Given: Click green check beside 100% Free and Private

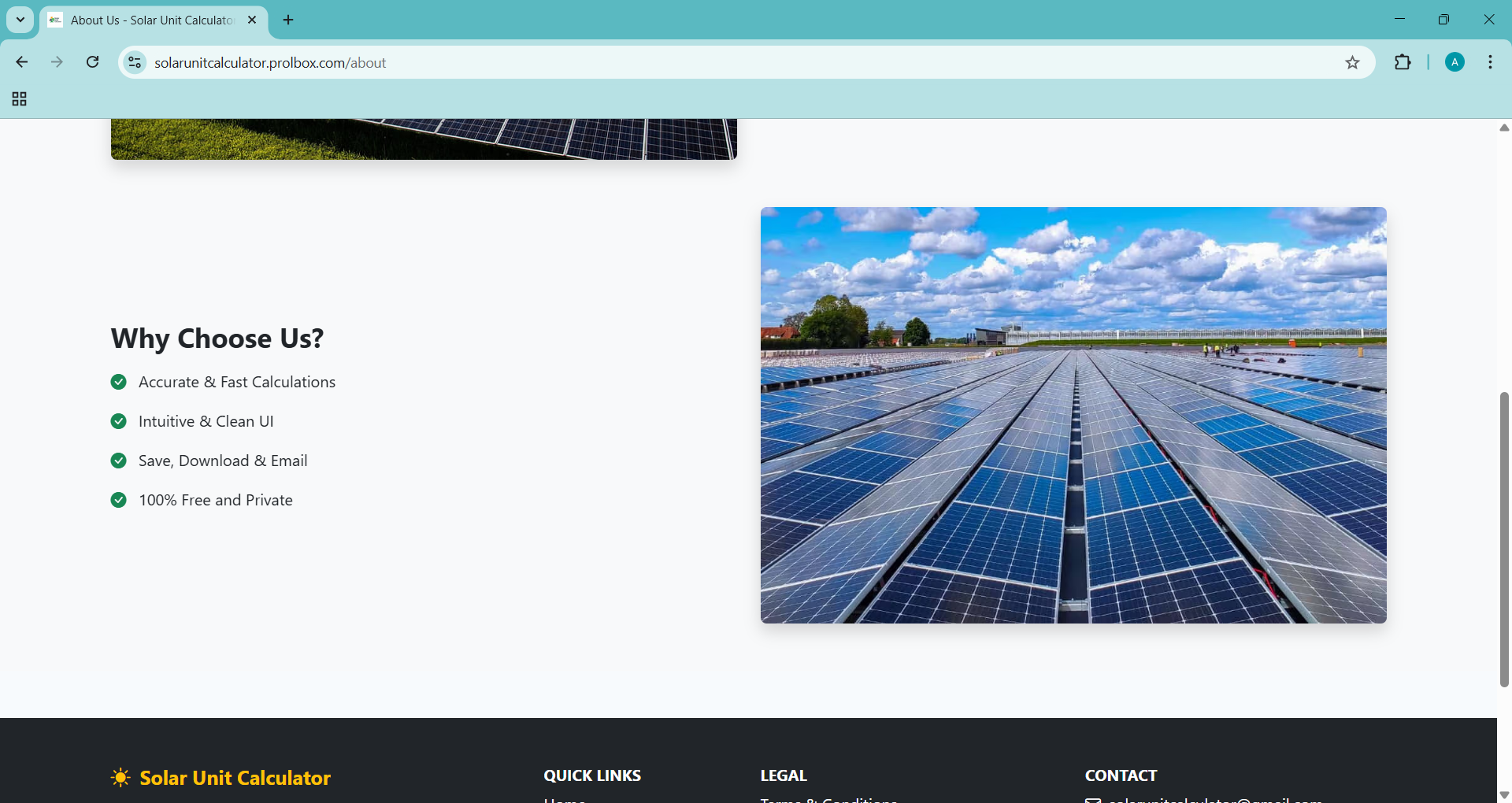Looking at the screenshot, I should tap(119, 500).
